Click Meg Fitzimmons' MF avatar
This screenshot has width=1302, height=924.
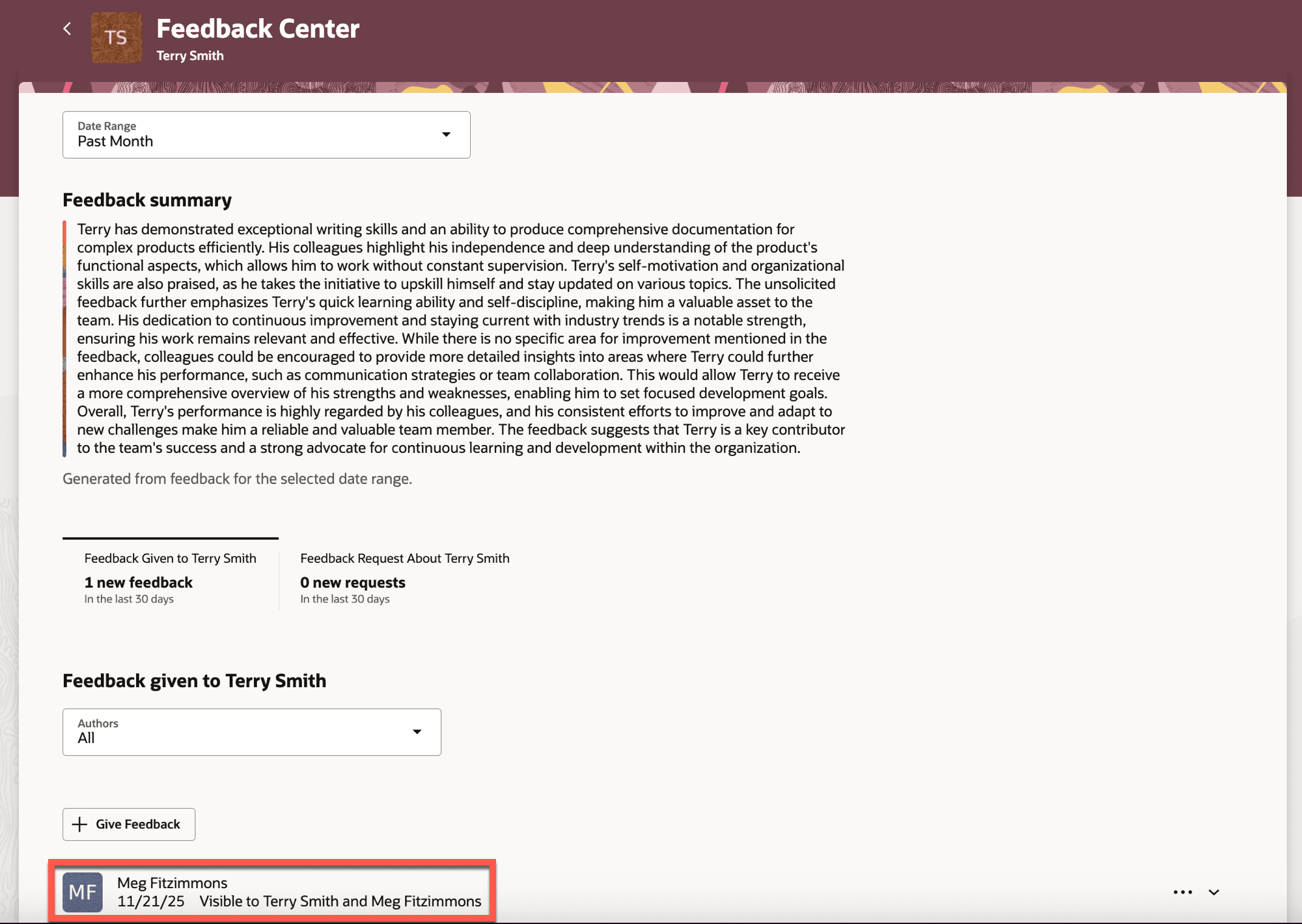[x=83, y=892]
